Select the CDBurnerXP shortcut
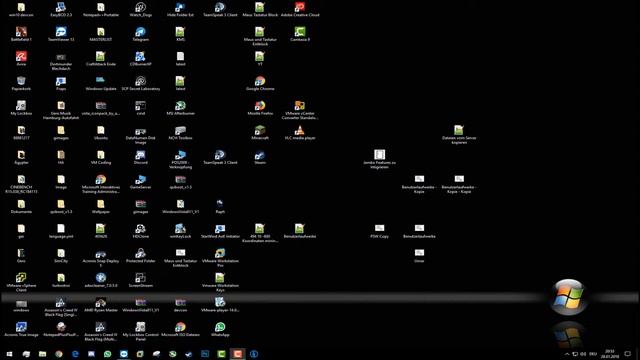This screenshot has height=360, width=640. [140, 58]
